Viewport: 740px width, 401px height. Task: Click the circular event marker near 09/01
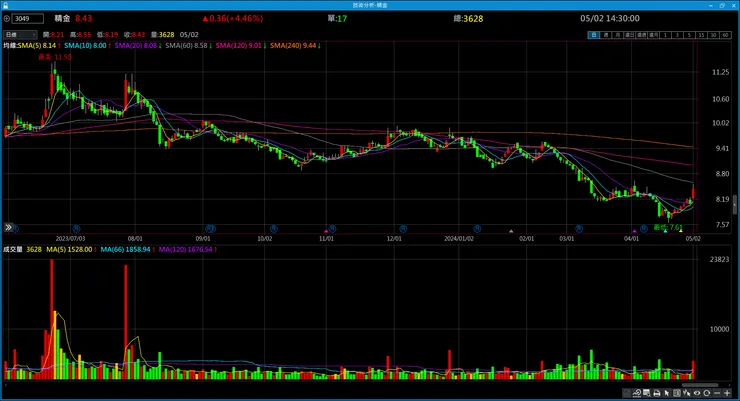[x=210, y=229]
